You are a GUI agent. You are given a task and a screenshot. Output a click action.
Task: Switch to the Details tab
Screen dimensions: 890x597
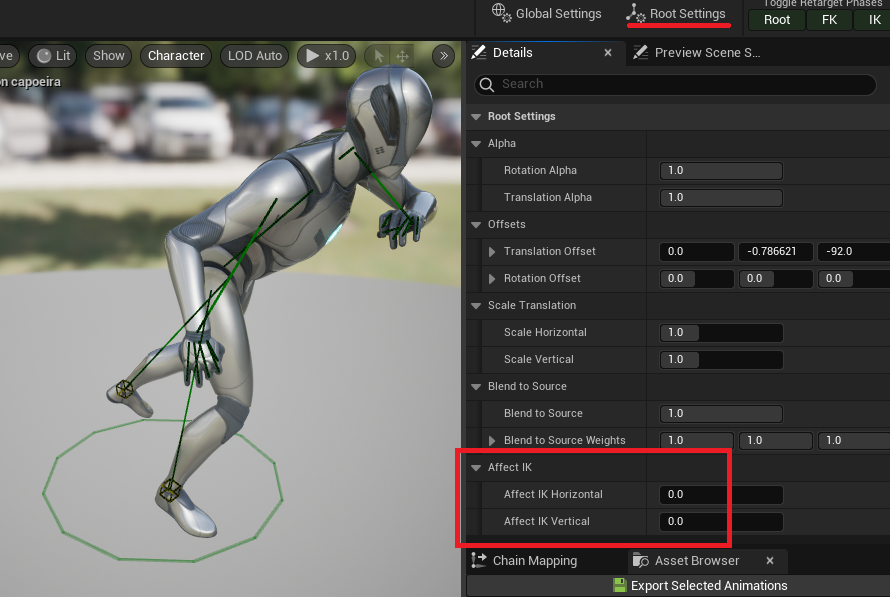pyautogui.click(x=513, y=53)
